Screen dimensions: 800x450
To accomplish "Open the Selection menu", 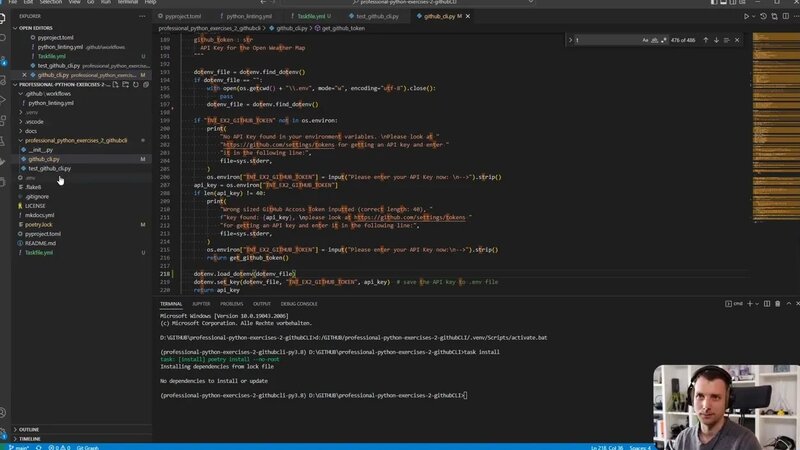I will click(51, 2).
